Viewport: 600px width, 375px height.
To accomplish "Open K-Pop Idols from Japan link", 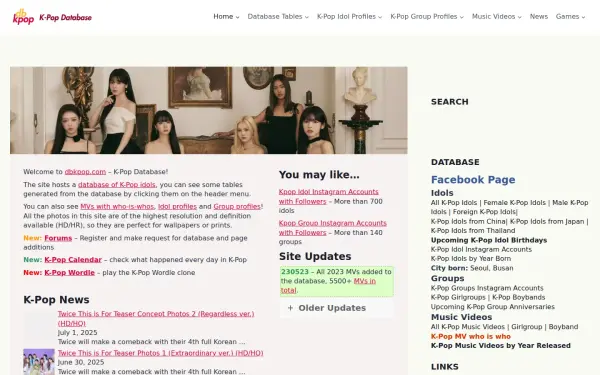I will click(x=547, y=222).
